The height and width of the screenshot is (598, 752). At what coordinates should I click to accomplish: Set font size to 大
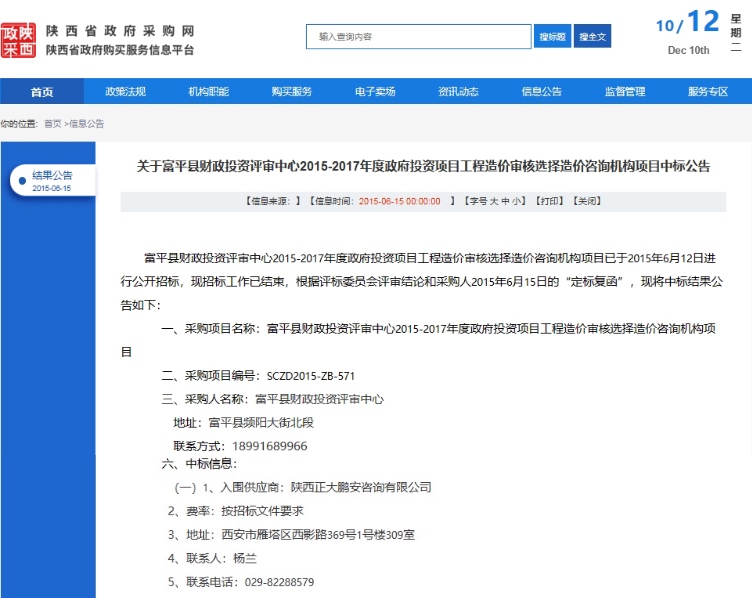493,201
